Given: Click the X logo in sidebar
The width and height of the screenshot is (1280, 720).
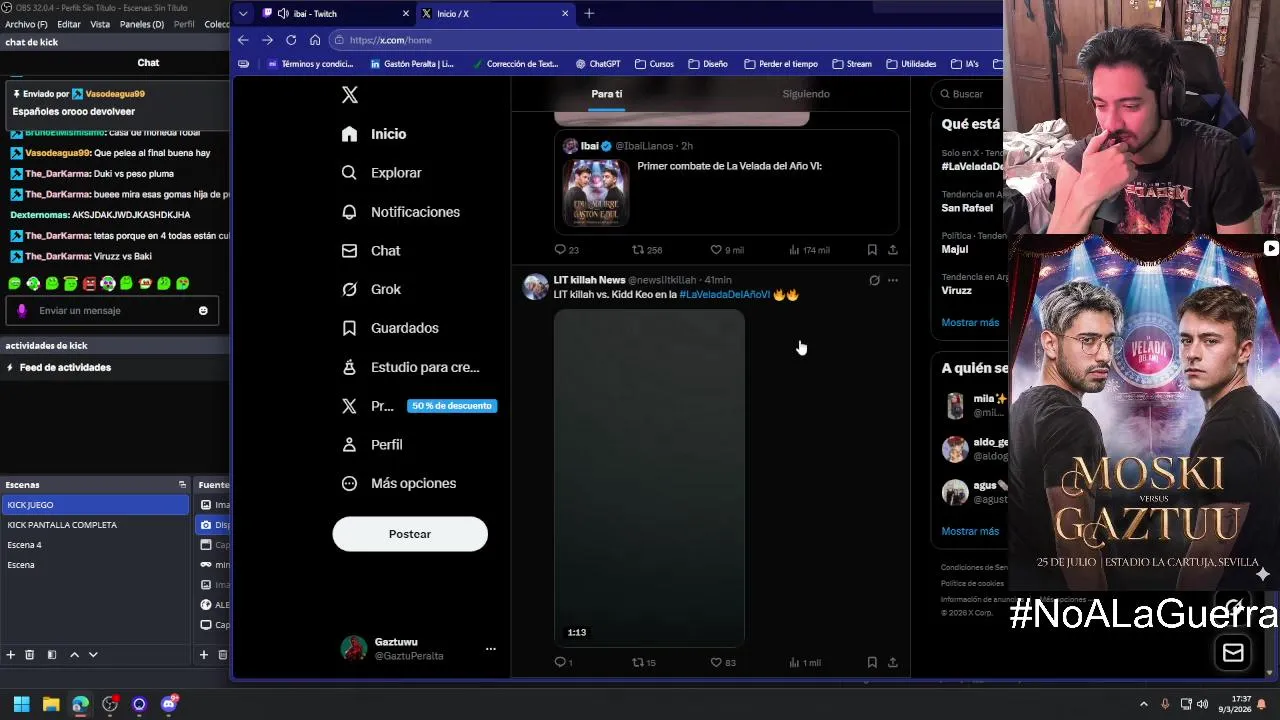Looking at the screenshot, I should point(349,95).
